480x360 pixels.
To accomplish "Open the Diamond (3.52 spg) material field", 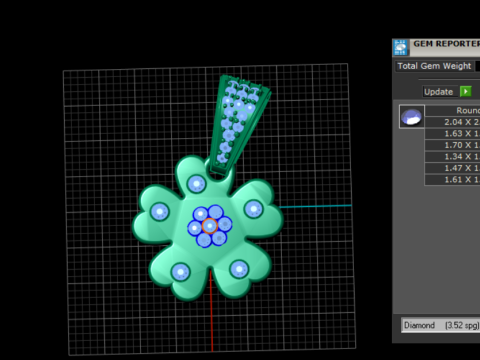I will (441, 325).
